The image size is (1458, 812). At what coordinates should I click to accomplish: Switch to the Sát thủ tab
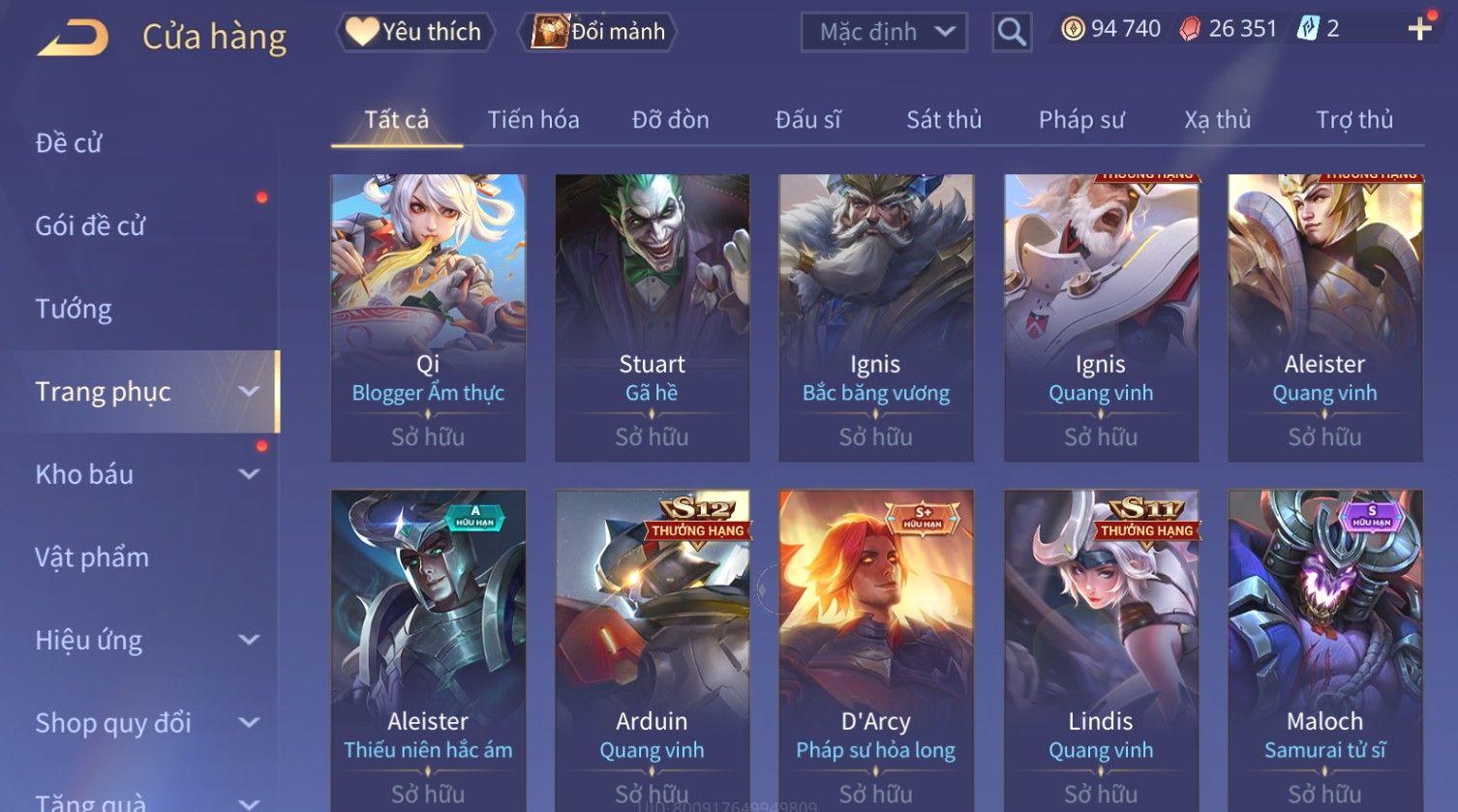click(x=944, y=120)
